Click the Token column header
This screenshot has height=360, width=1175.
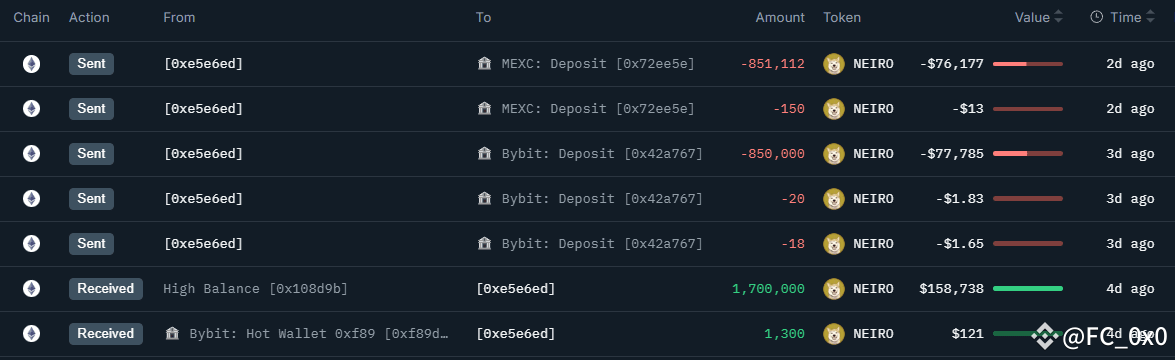(x=842, y=17)
